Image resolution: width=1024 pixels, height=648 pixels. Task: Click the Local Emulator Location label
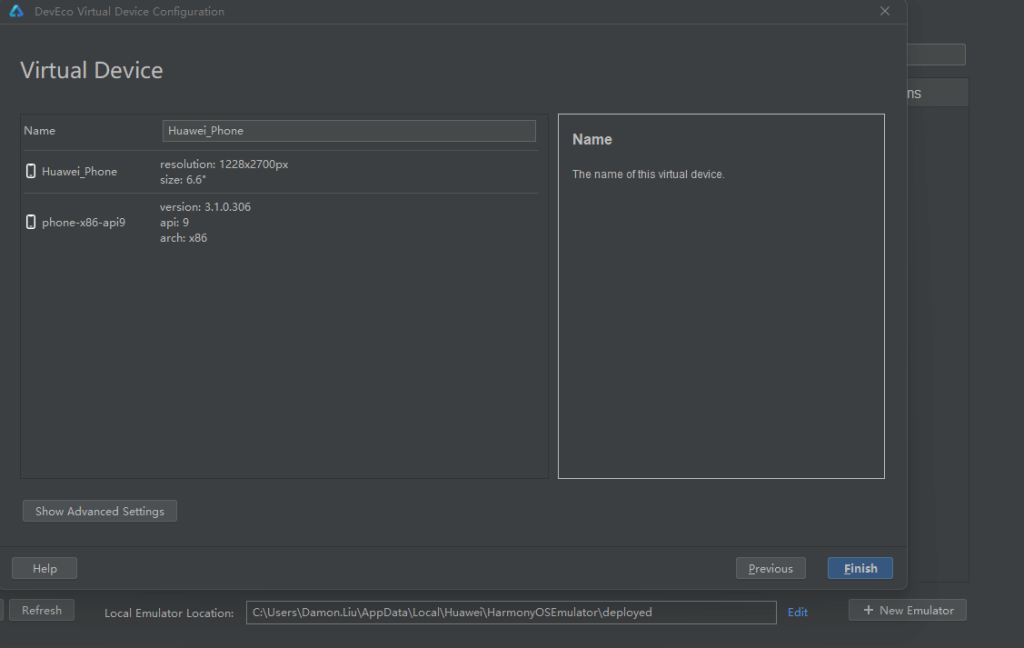(169, 613)
